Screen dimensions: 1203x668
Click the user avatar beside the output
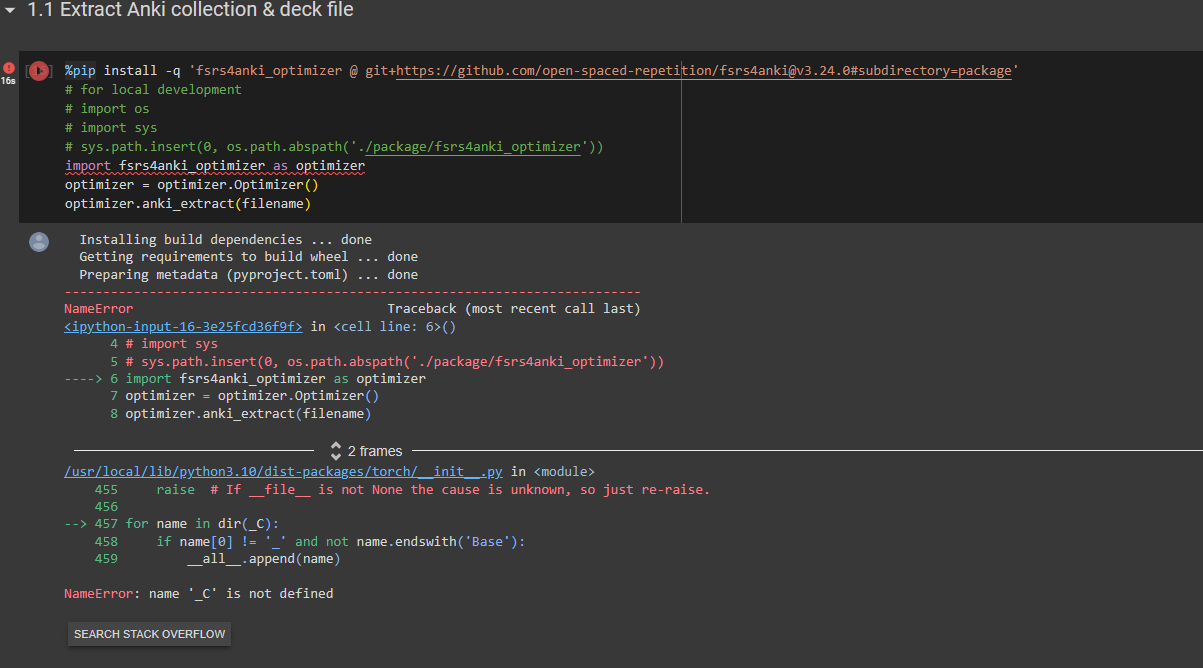click(x=38, y=241)
